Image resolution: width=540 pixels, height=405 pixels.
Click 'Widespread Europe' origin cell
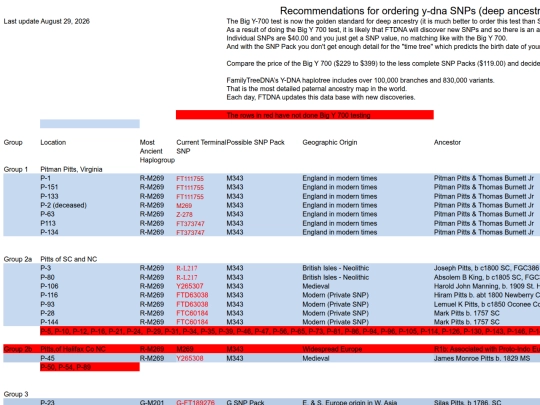click(x=332, y=349)
